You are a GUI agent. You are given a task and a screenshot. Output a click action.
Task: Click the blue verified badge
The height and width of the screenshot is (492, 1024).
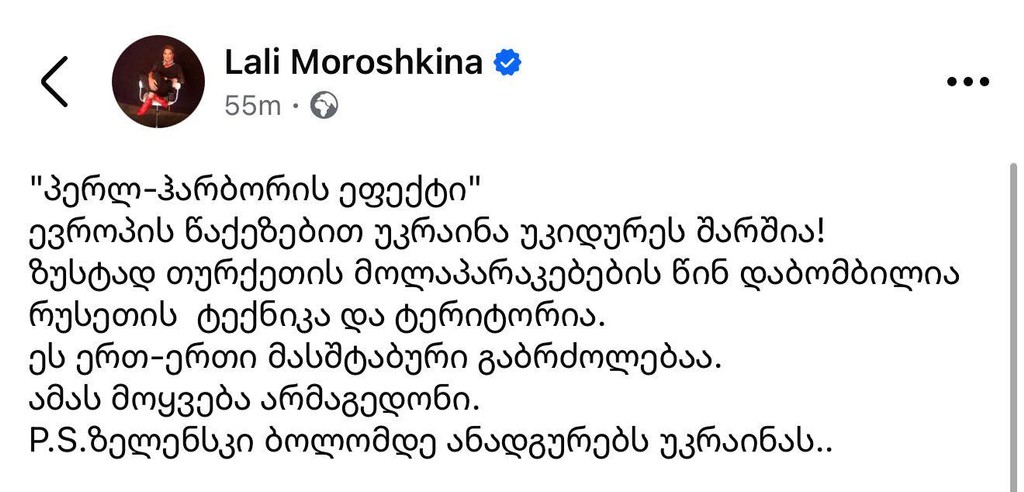[x=509, y=62]
